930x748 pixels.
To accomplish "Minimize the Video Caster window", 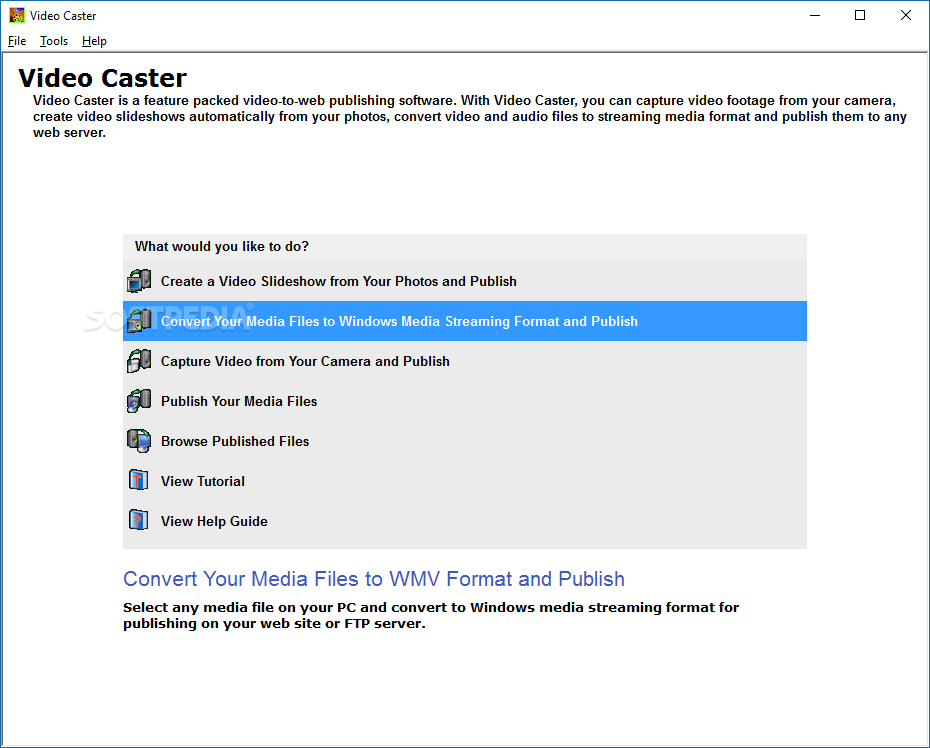I will pos(815,15).
